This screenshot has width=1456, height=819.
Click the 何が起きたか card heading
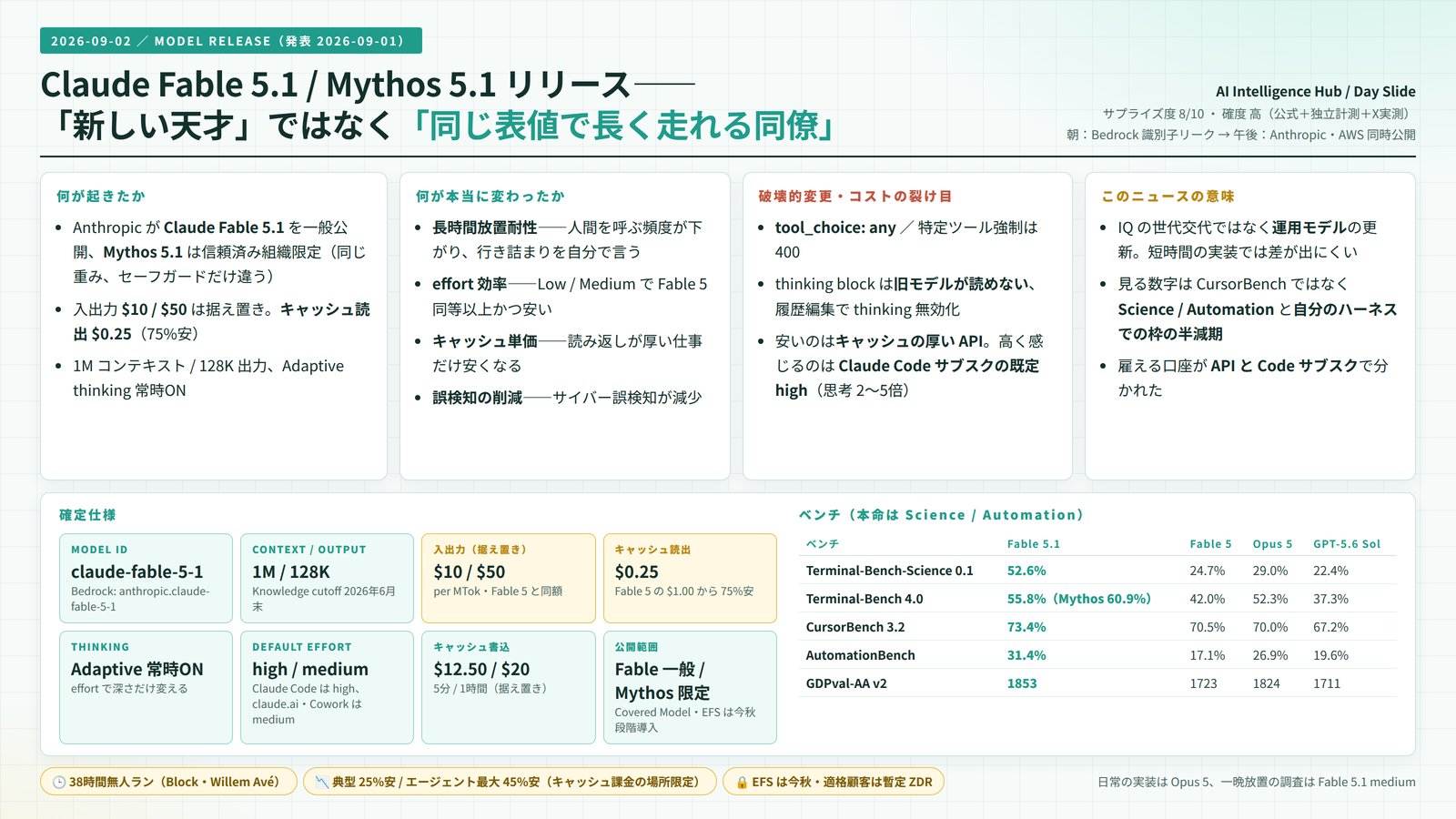[101, 196]
